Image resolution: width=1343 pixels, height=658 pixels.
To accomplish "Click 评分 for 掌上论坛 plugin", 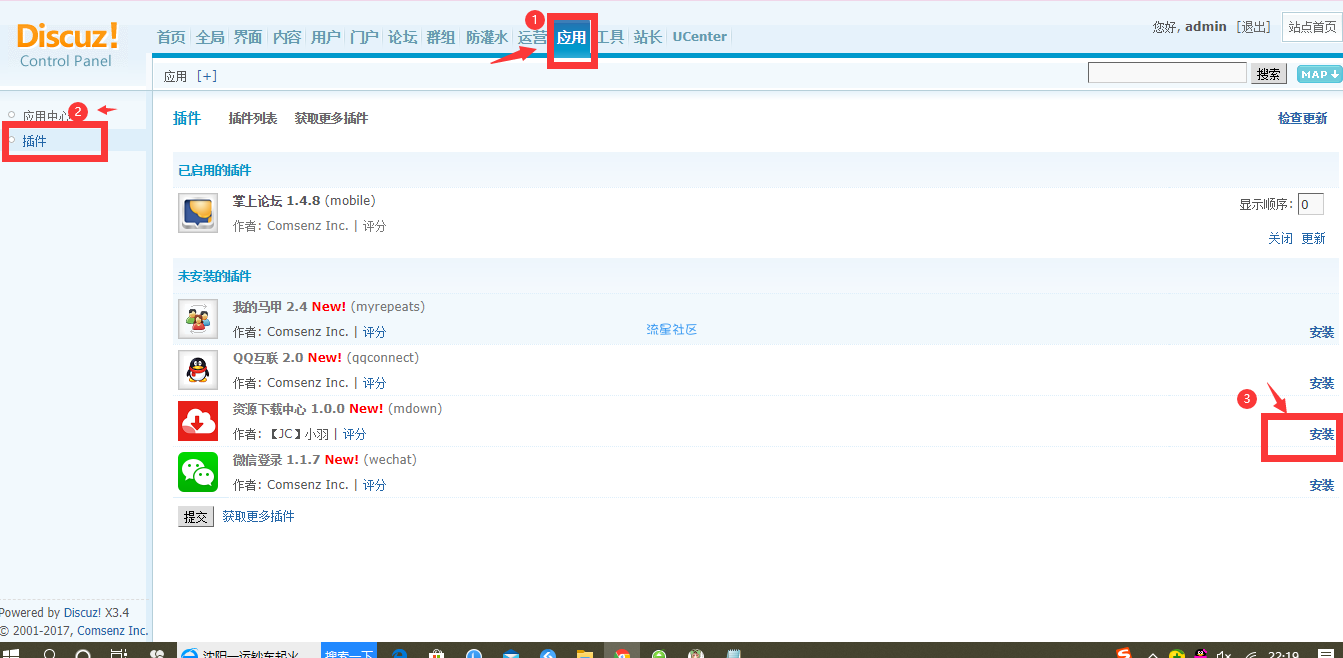I will pos(374,226).
